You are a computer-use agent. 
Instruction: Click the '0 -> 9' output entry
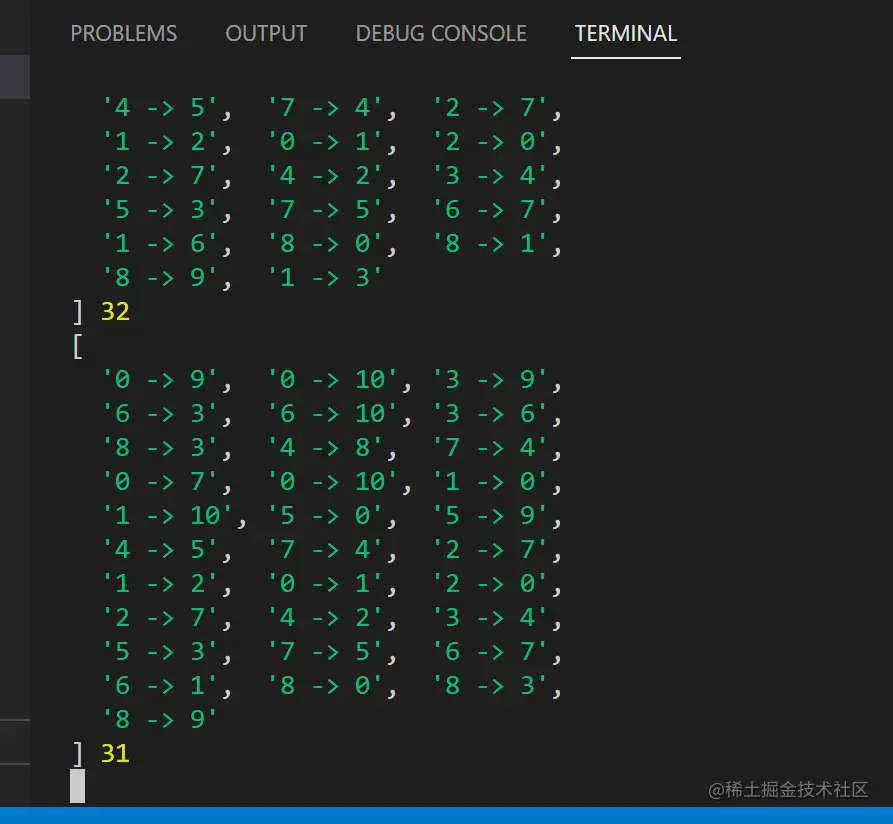point(160,379)
